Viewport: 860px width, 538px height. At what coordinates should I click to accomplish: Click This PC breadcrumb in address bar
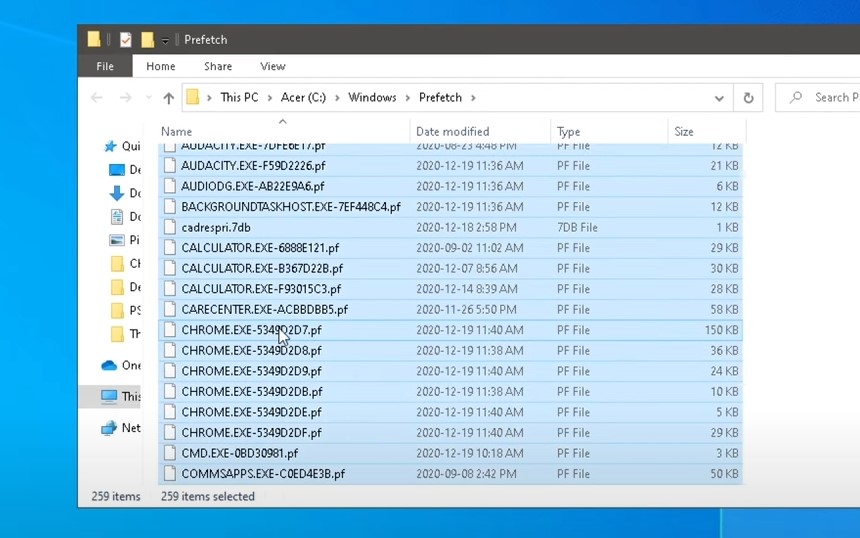pyautogui.click(x=239, y=98)
